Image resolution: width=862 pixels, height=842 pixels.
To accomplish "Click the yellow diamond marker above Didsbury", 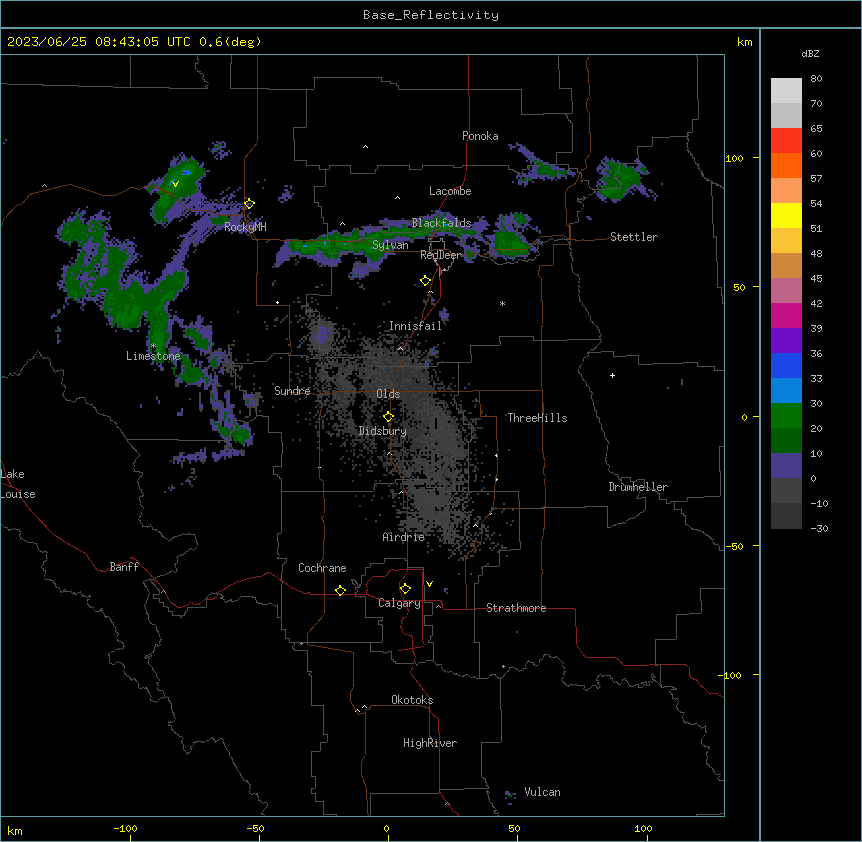I will (389, 417).
